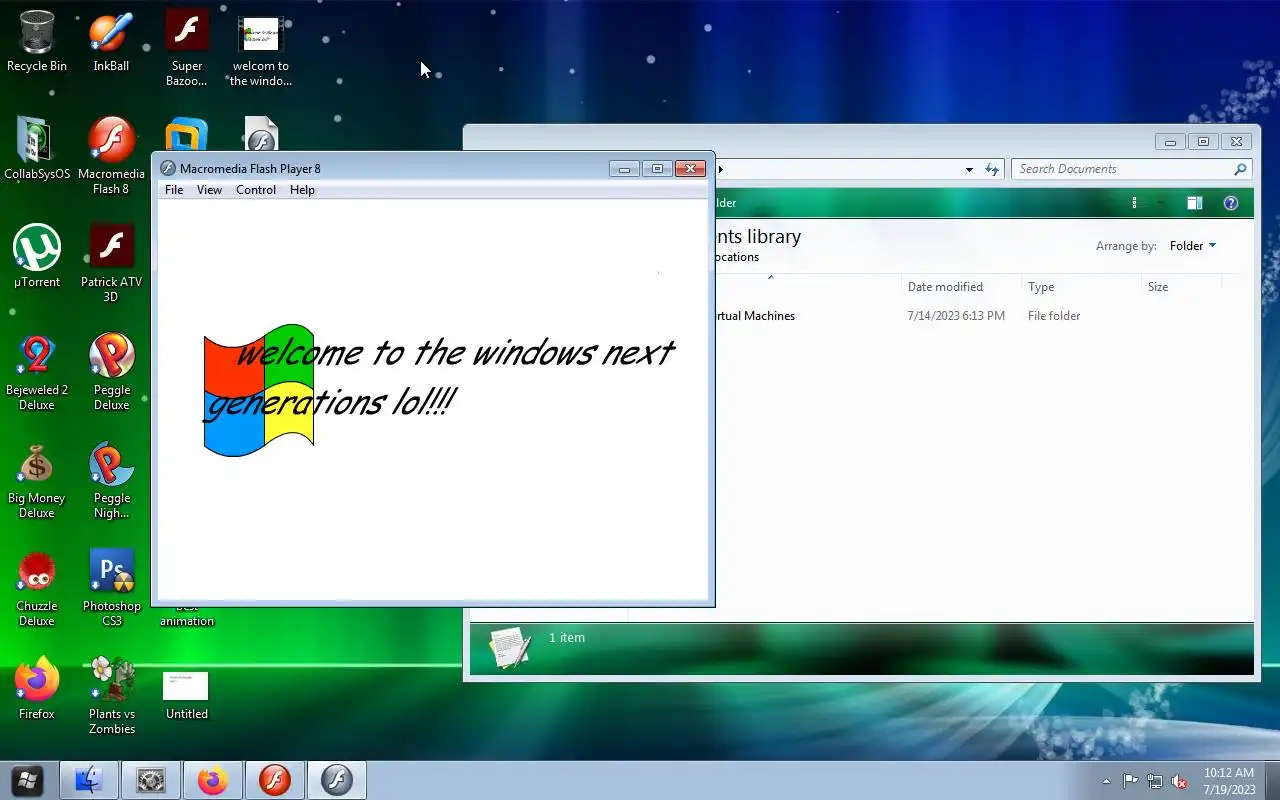Open Control menu in Flash Player

(x=256, y=190)
